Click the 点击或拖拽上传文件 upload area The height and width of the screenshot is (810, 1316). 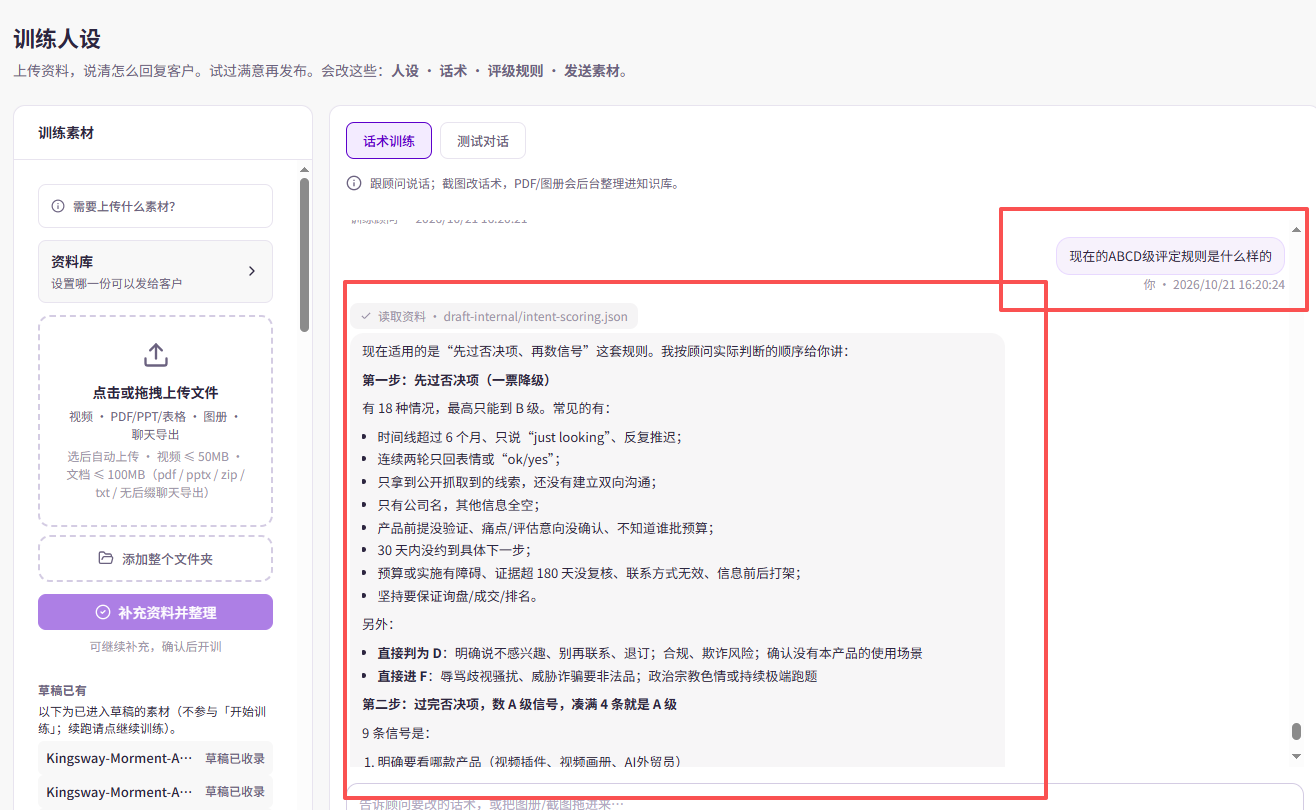[x=155, y=421]
